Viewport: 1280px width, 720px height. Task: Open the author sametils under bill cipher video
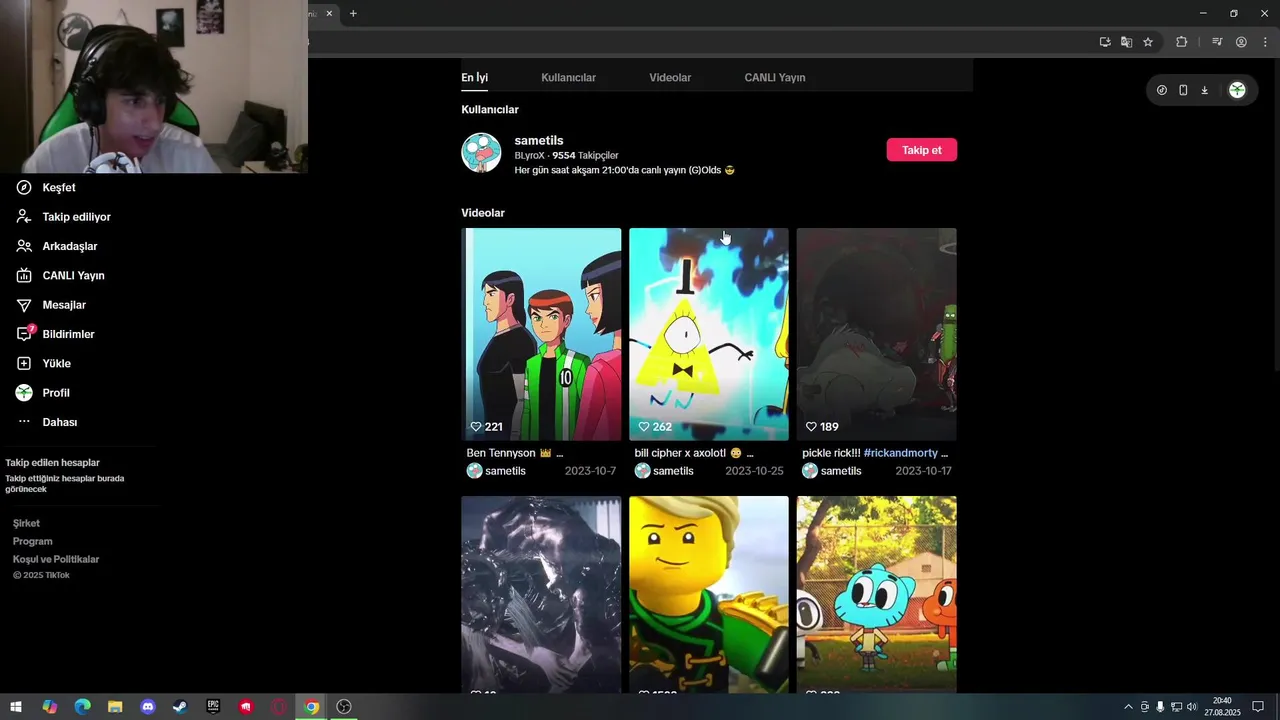(x=673, y=471)
